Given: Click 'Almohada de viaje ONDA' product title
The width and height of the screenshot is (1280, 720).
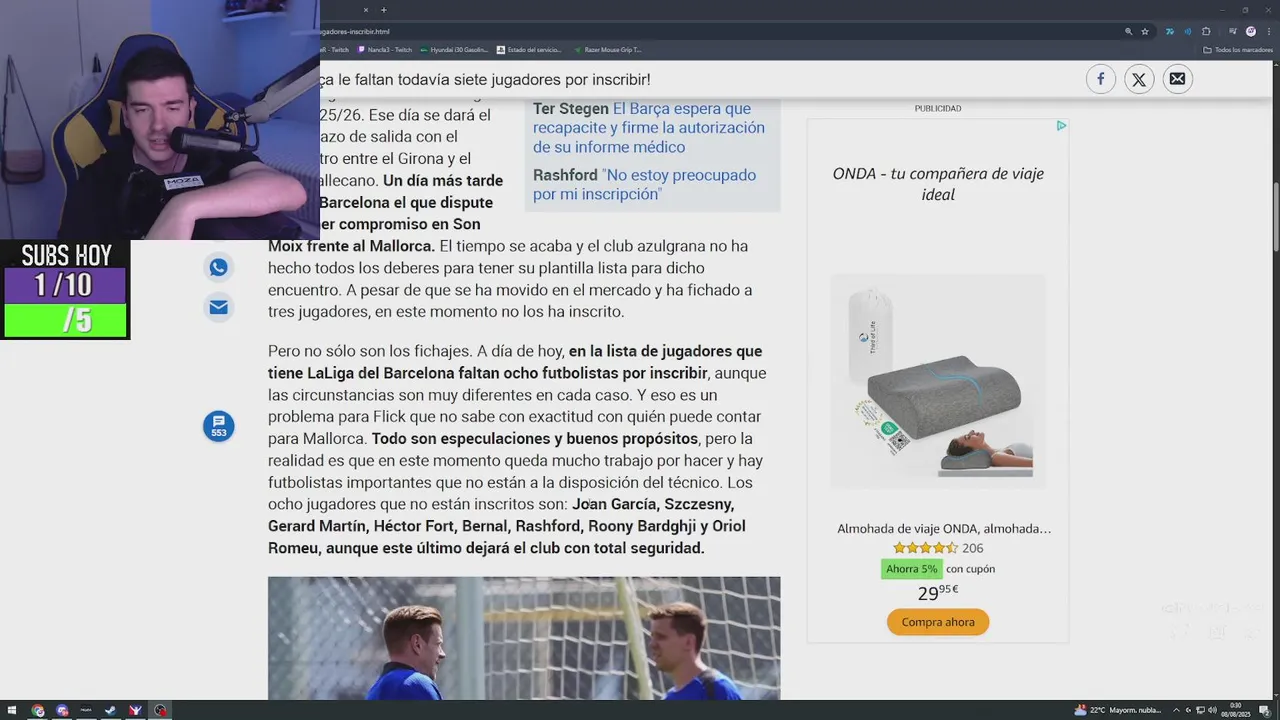Looking at the screenshot, I should (x=944, y=528).
